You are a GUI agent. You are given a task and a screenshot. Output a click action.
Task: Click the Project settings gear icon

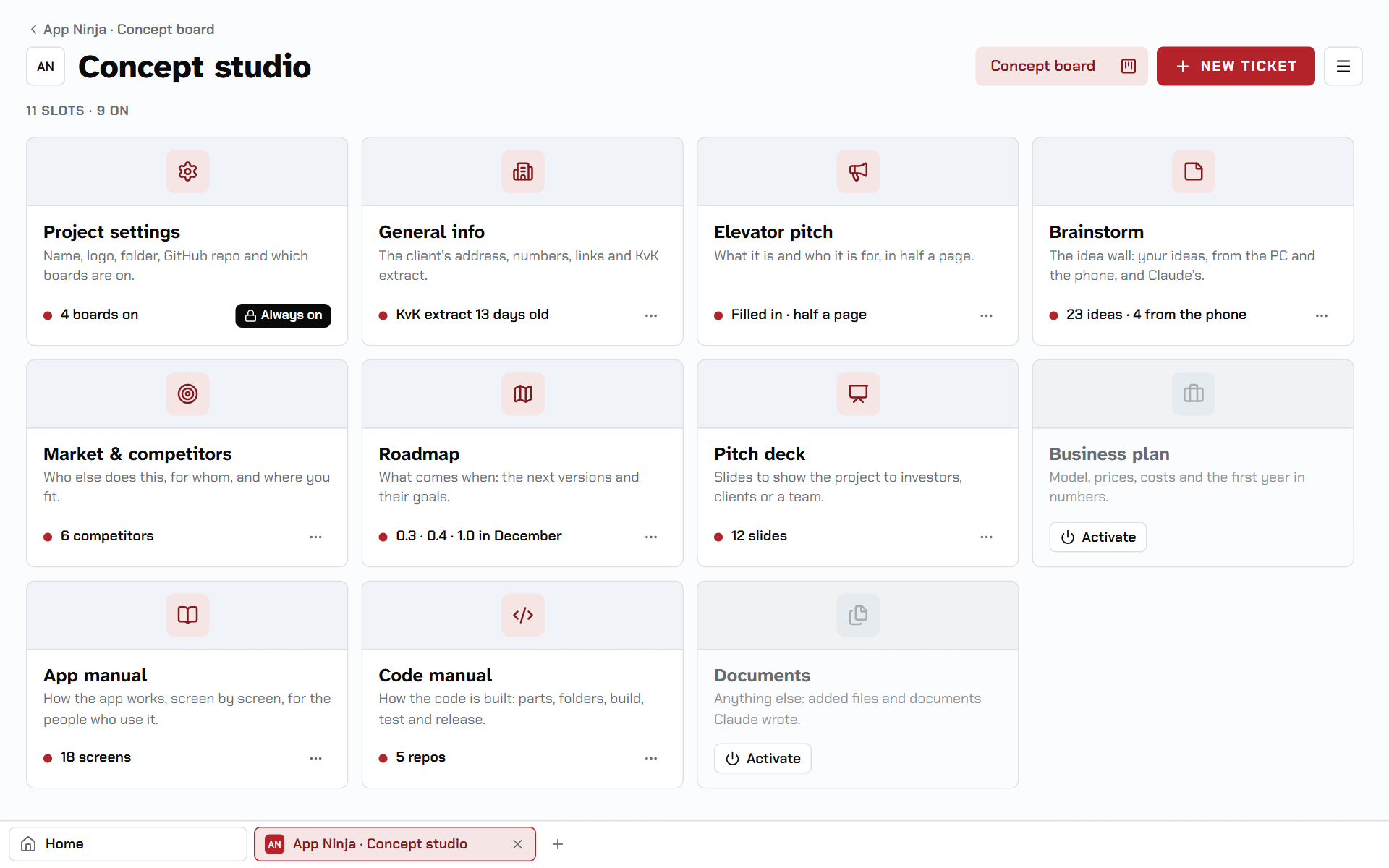pos(187,171)
